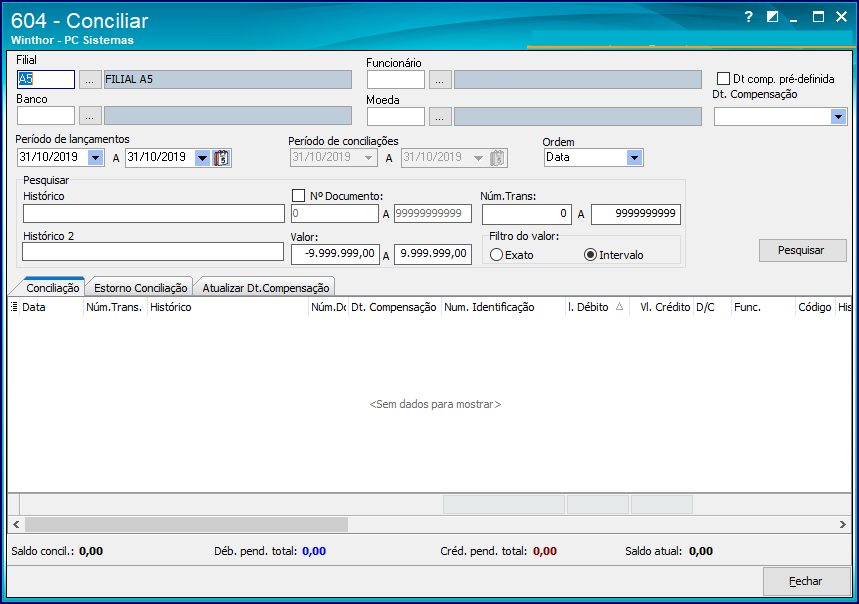
Task: Click disabled calendar icon beside Período de conciliações
Action: (497, 158)
